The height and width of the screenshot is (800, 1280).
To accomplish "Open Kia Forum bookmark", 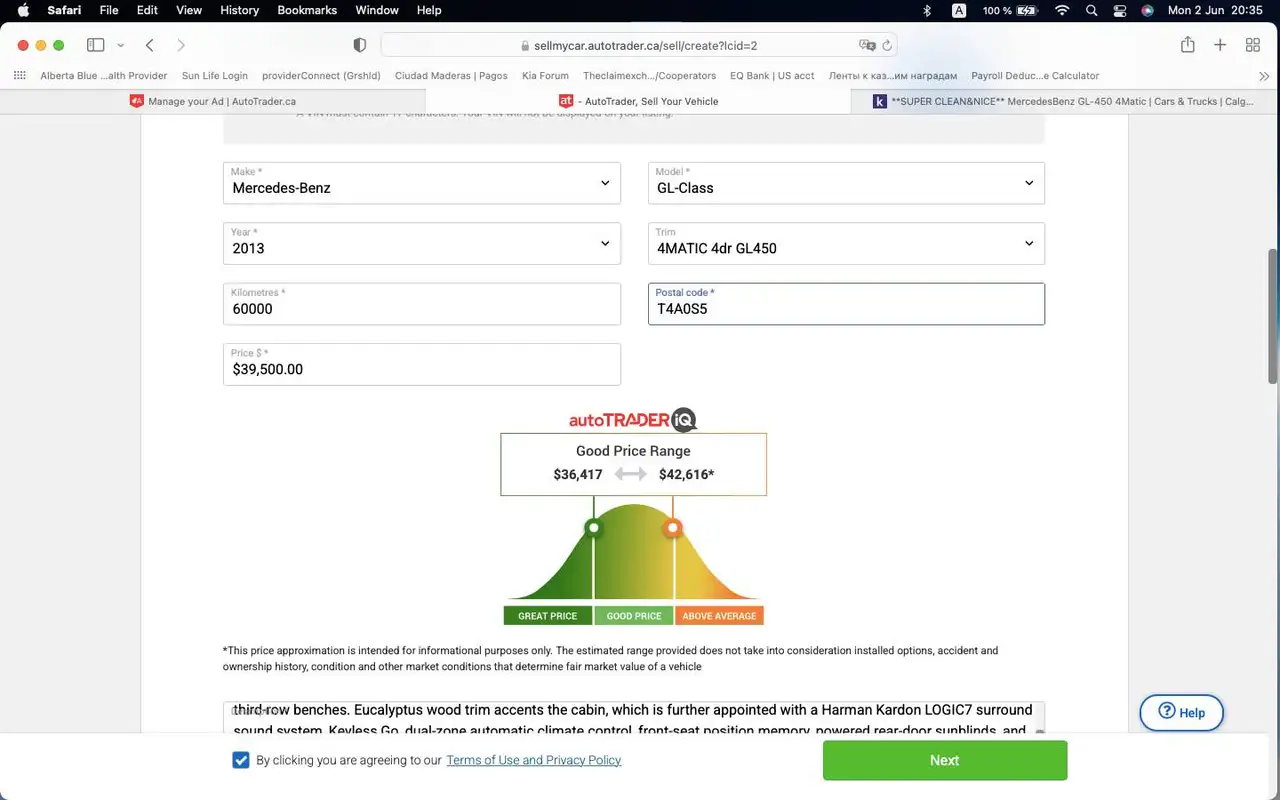I will coord(545,75).
